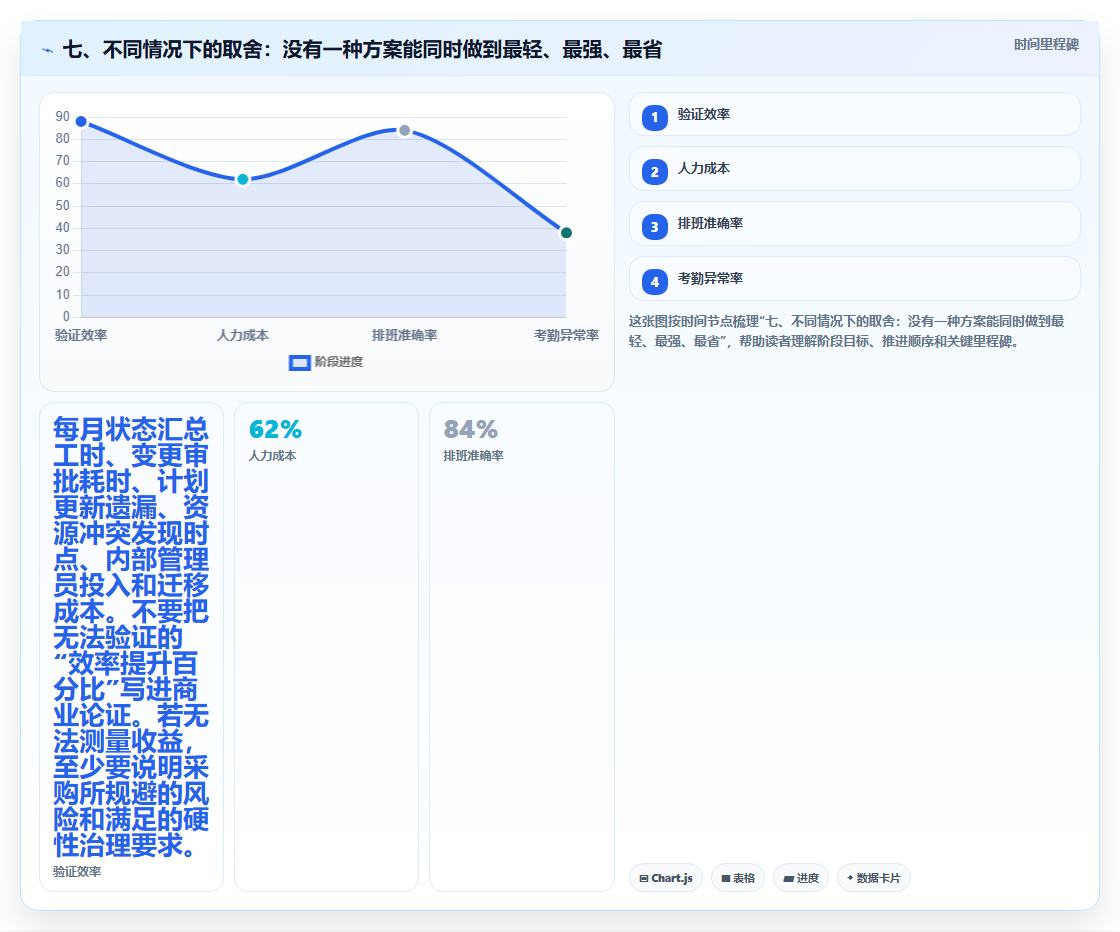Screen dimensions: 1120x932
Task: Click the gray 排班准确率 data point
Action: [x=405, y=131]
